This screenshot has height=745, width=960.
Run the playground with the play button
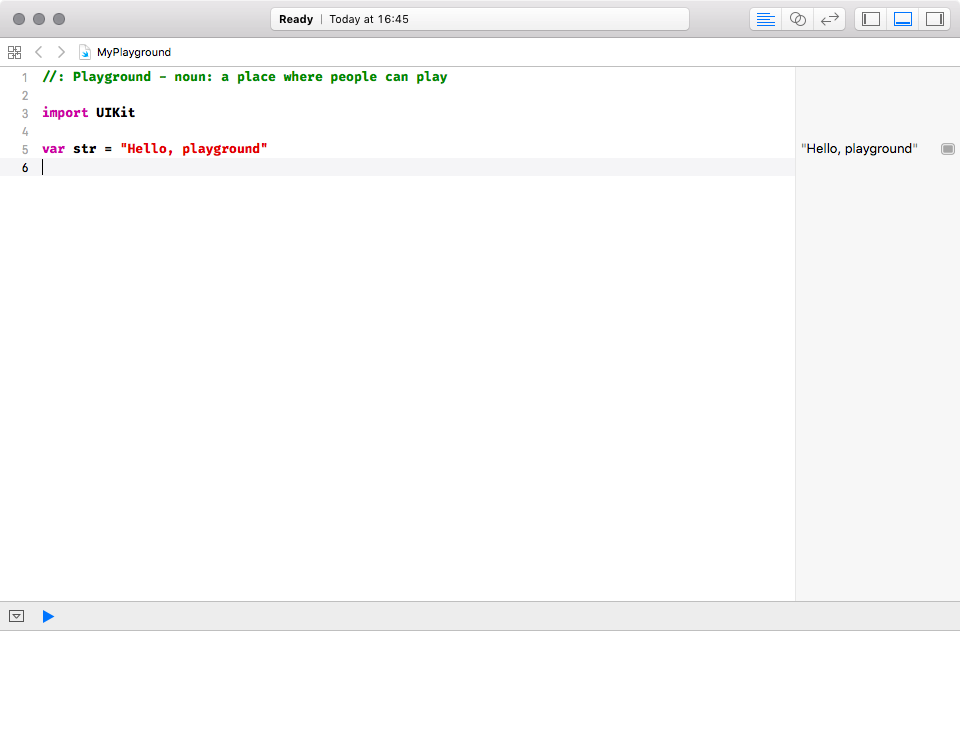pyautogui.click(x=48, y=616)
